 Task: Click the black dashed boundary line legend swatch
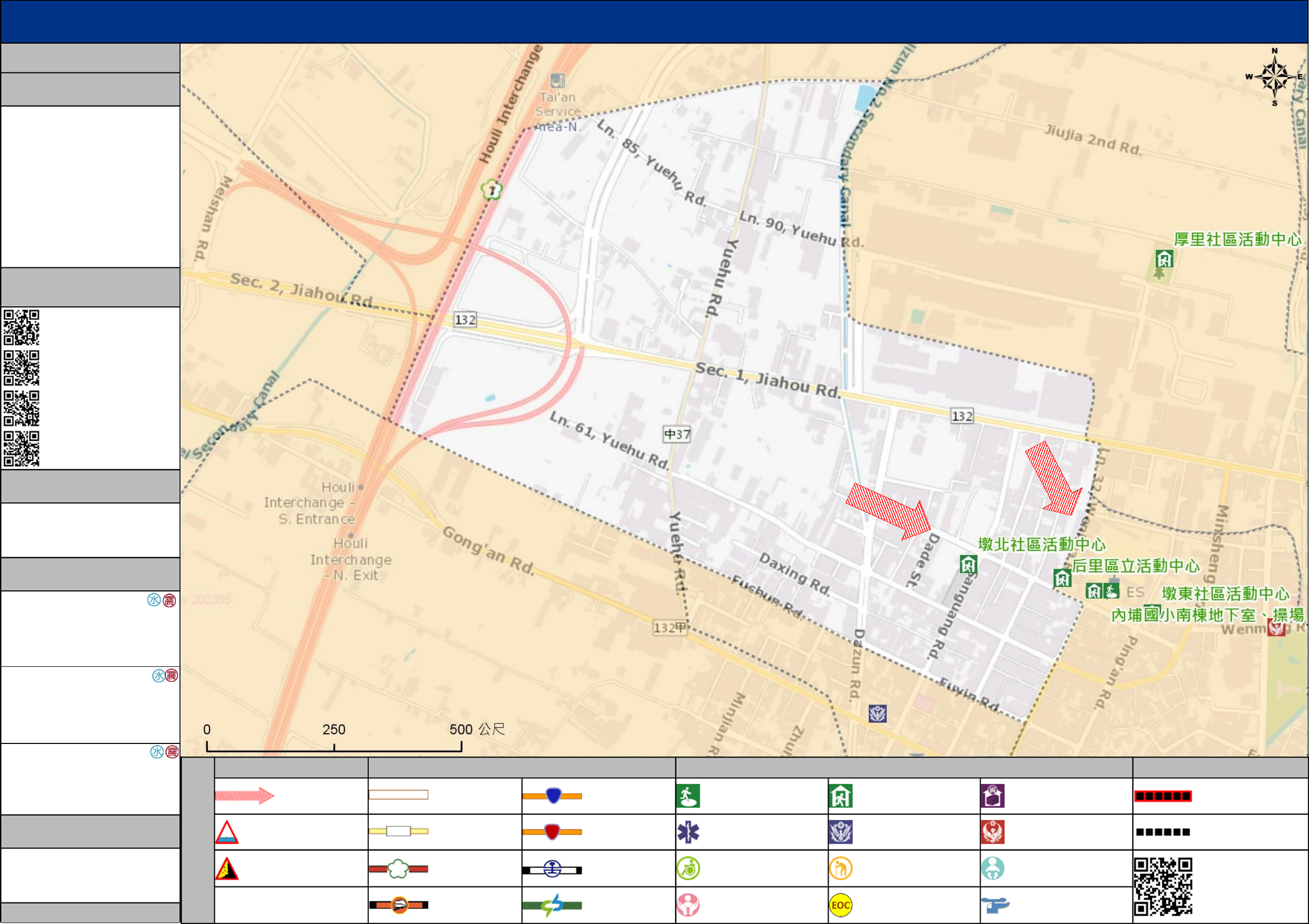pyautogui.click(x=1163, y=832)
